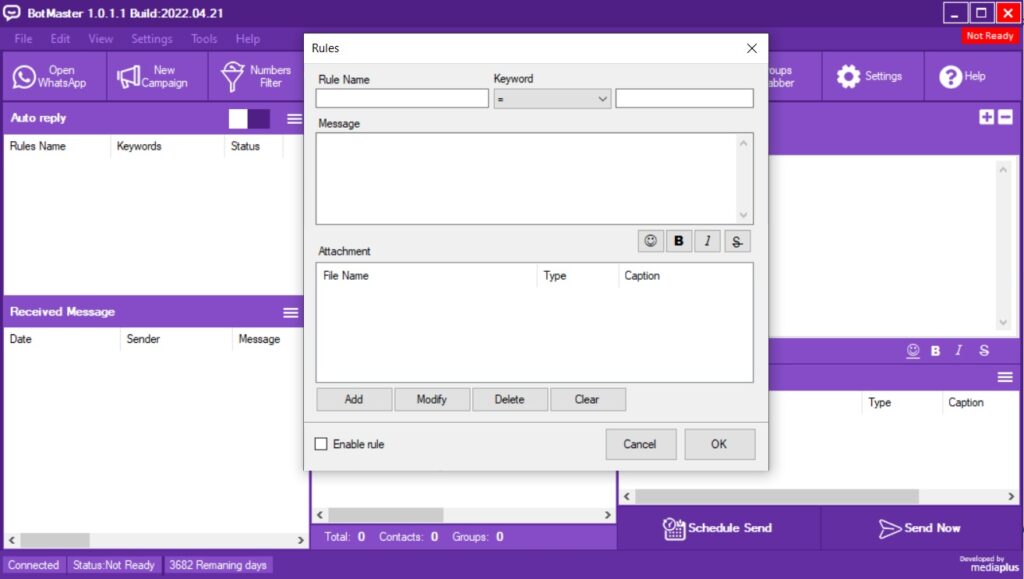Open the Received Message panel menu
The image size is (1024, 579).
(291, 313)
